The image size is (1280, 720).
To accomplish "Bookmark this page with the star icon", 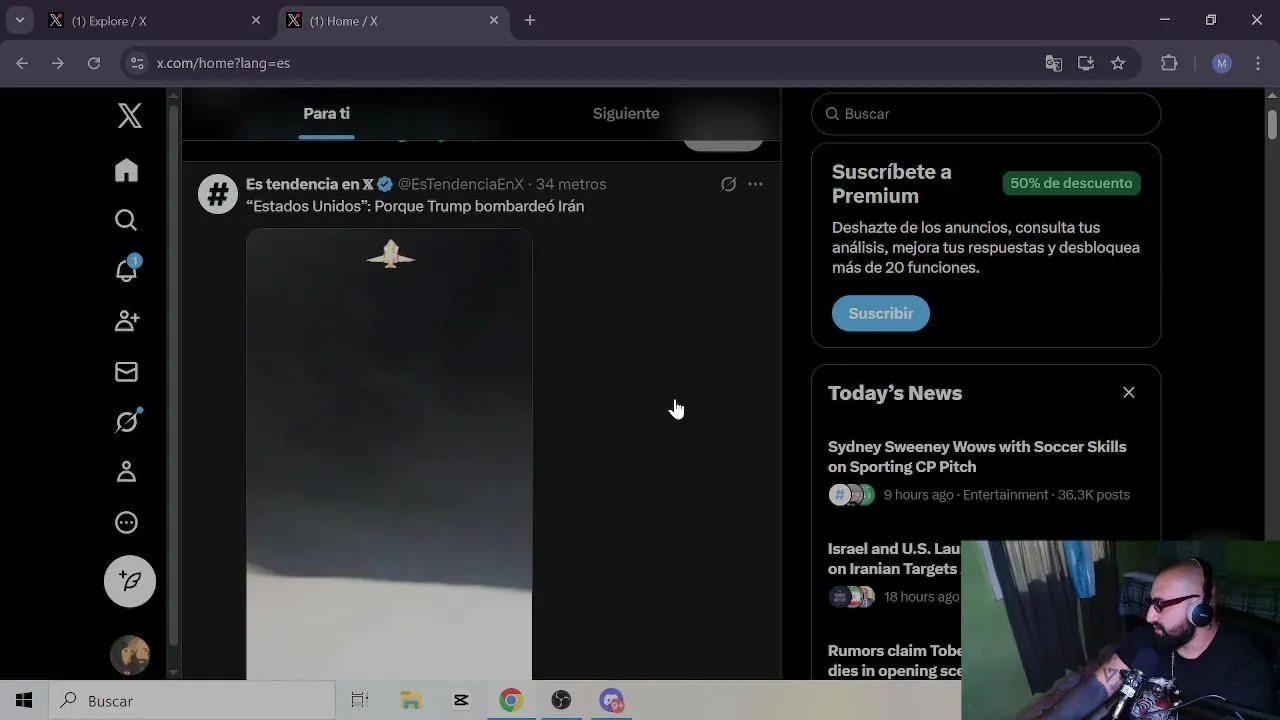I will 1118,63.
